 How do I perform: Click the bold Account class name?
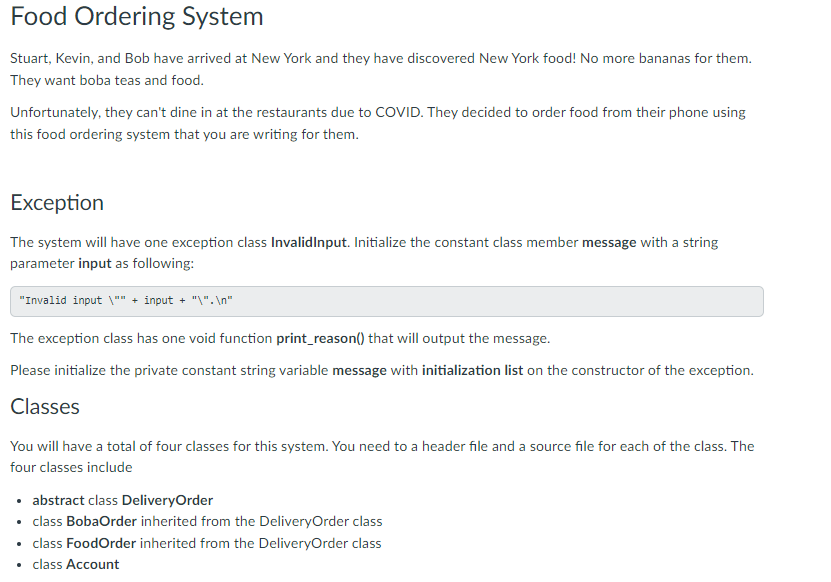92,565
